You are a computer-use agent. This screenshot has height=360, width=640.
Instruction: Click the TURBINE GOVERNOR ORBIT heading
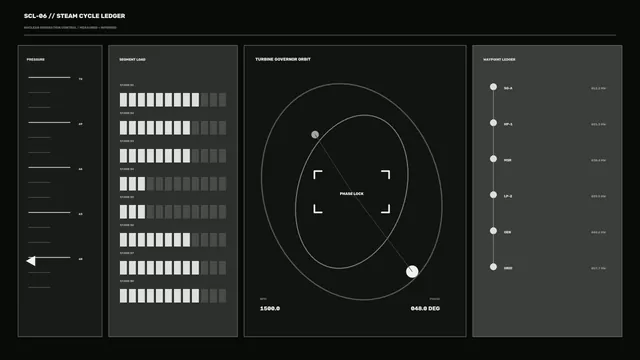tap(283, 59)
